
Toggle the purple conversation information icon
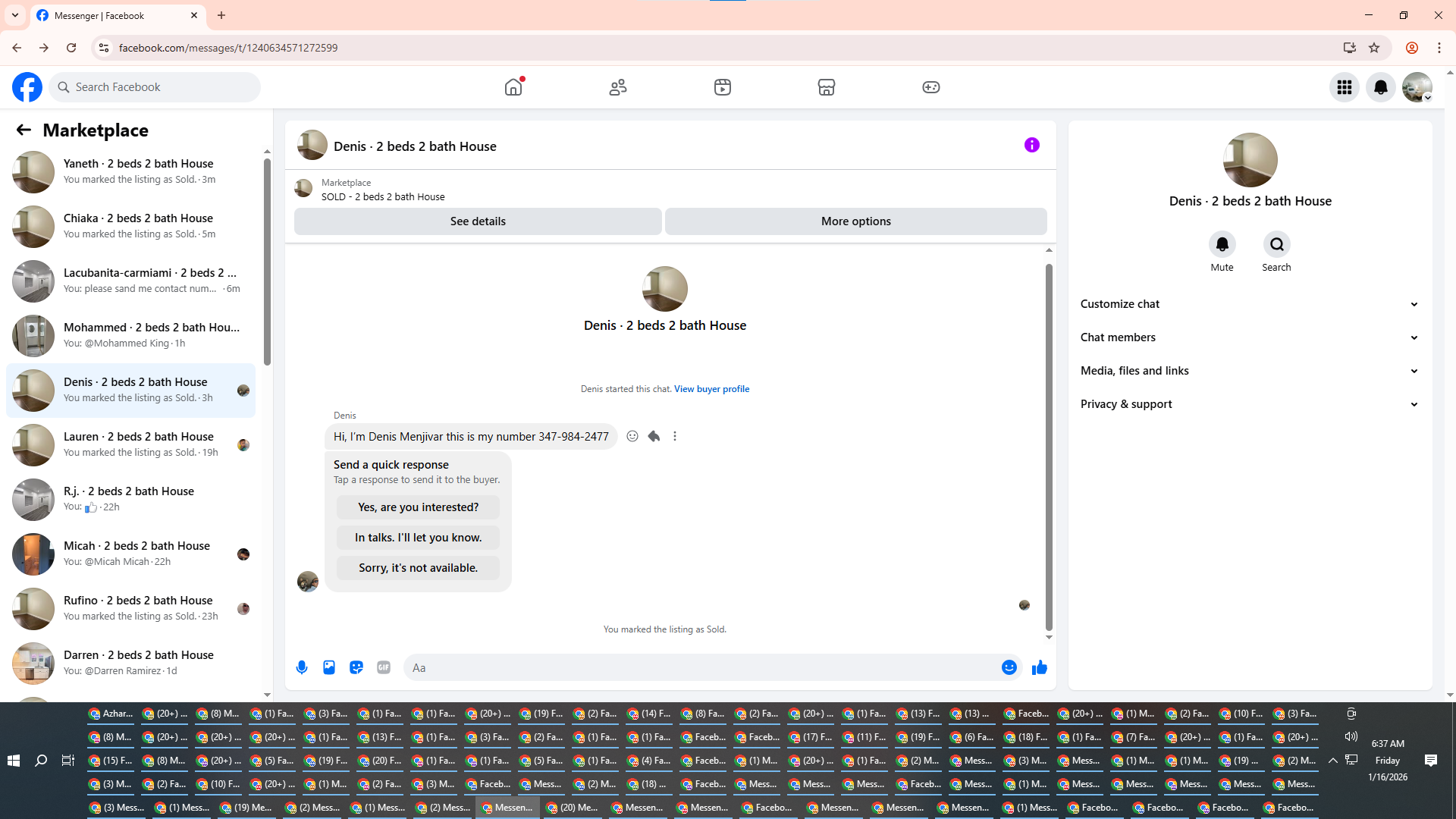pyautogui.click(x=1031, y=145)
